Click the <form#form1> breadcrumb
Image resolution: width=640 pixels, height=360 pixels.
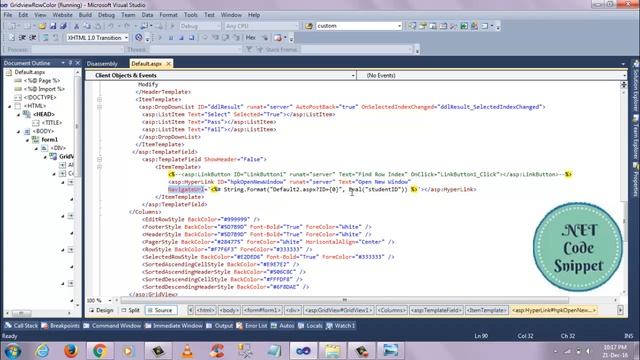[262, 310]
